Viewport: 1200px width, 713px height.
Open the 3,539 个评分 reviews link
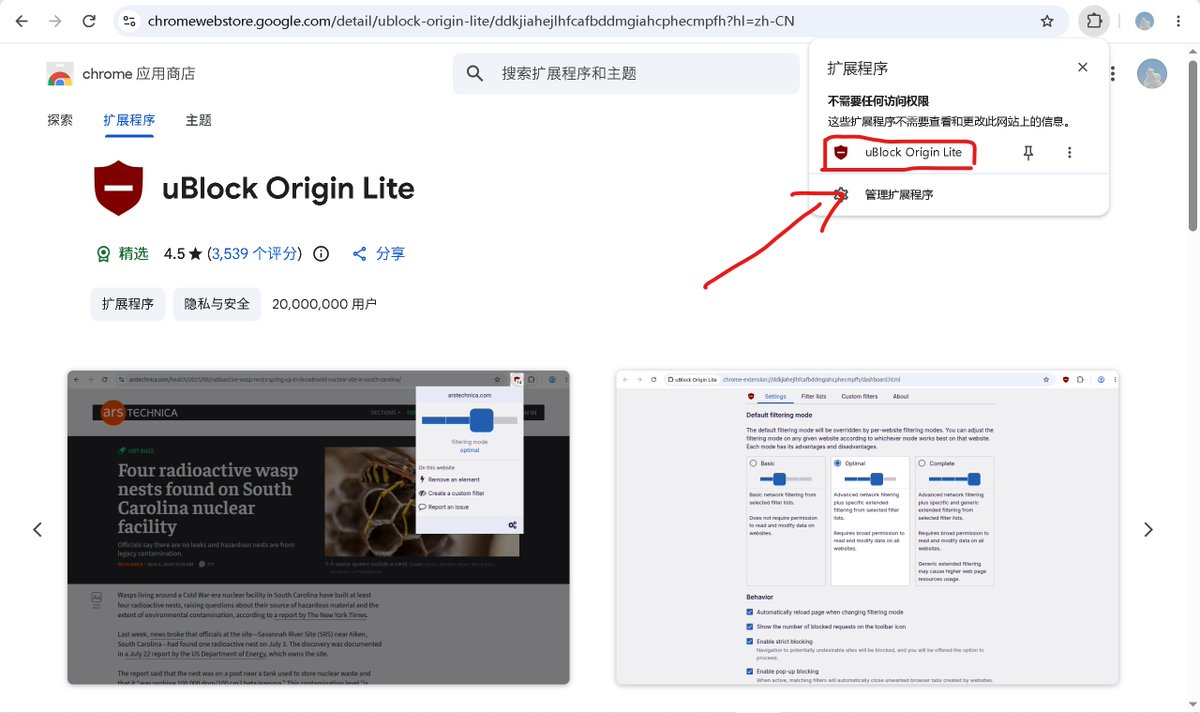(x=254, y=254)
